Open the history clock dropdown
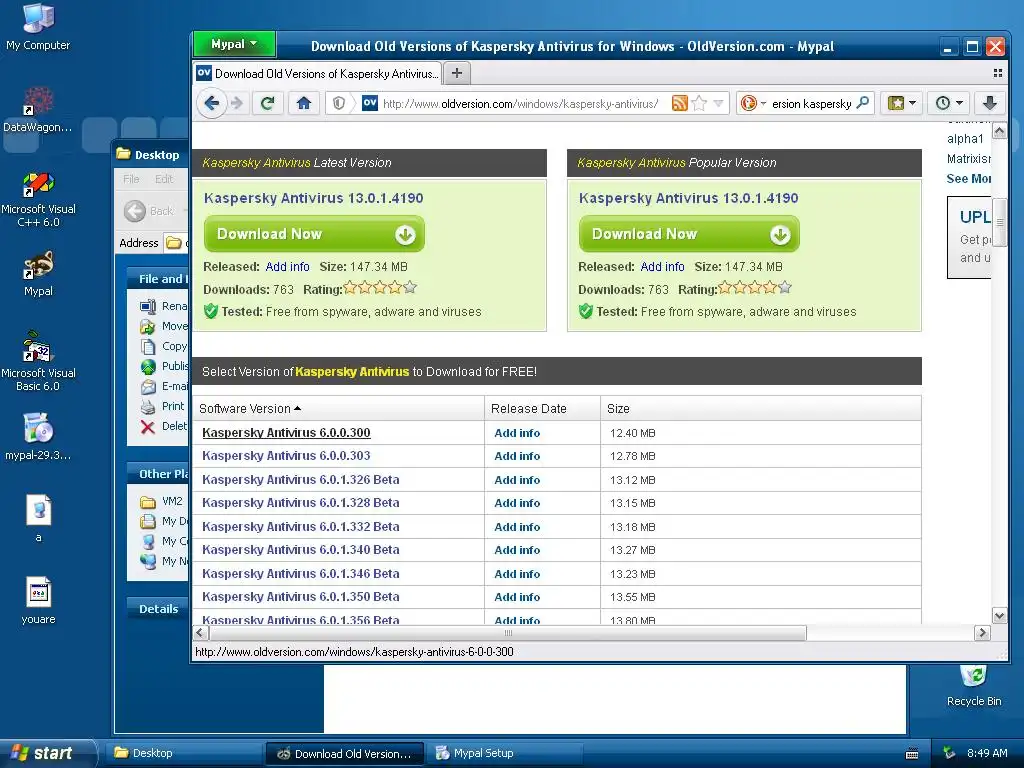This screenshot has height=768, width=1024. (x=949, y=103)
